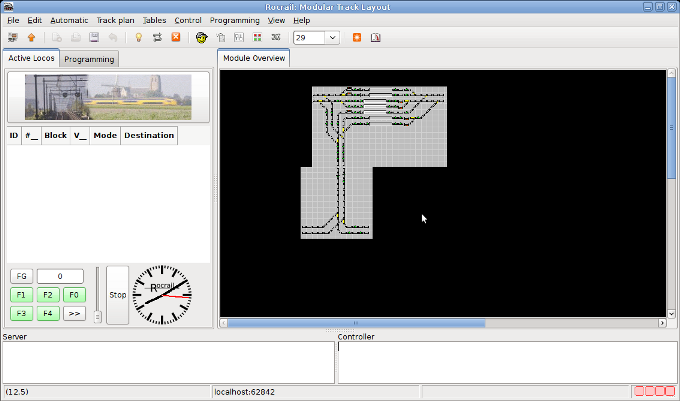Toggle the F4 function button
This screenshot has width=680, height=401.
pos(47,313)
